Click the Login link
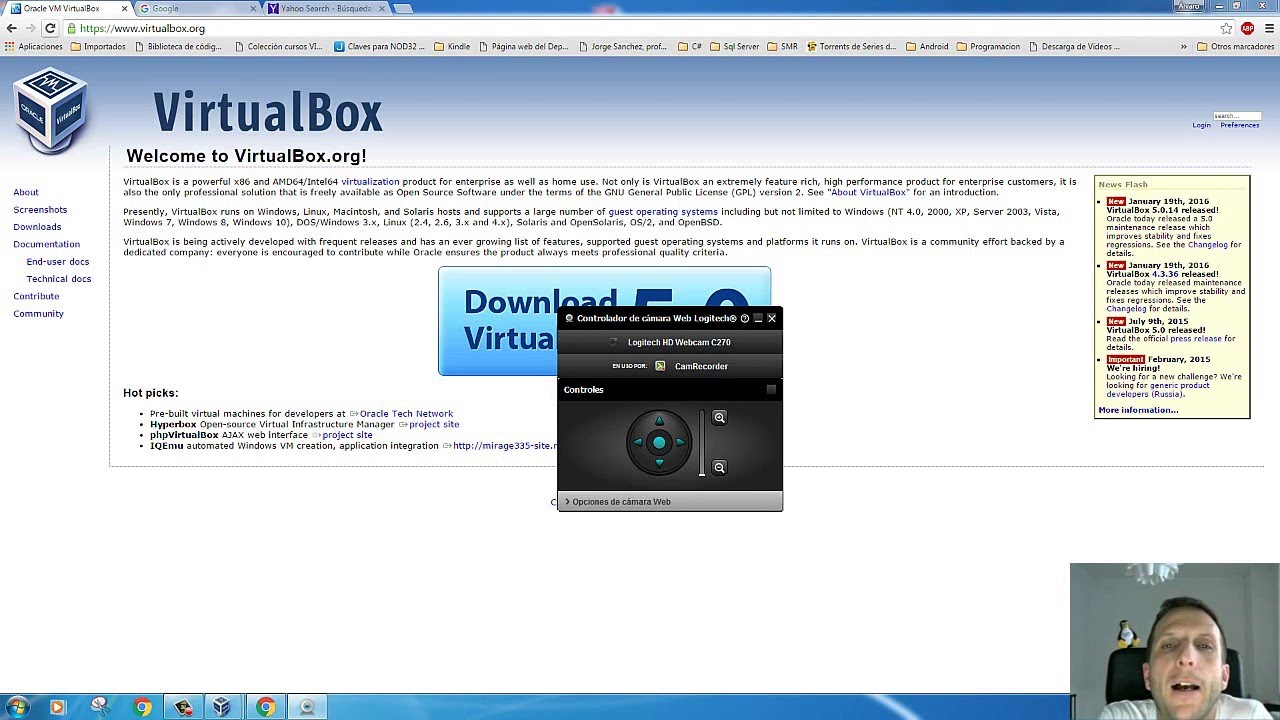The height and width of the screenshot is (720, 1280). pyautogui.click(x=1201, y=125)
